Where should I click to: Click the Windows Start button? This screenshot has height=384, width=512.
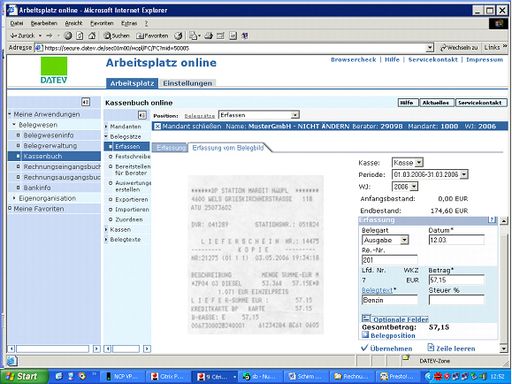pyautogui.click(x=23, y=376)
